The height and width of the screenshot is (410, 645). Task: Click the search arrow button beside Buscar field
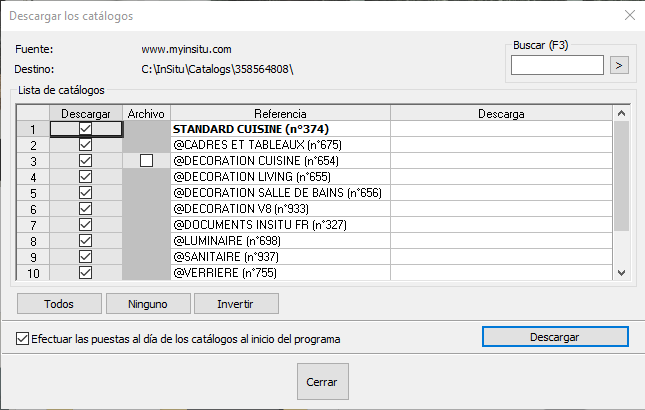tap(619, 65)
